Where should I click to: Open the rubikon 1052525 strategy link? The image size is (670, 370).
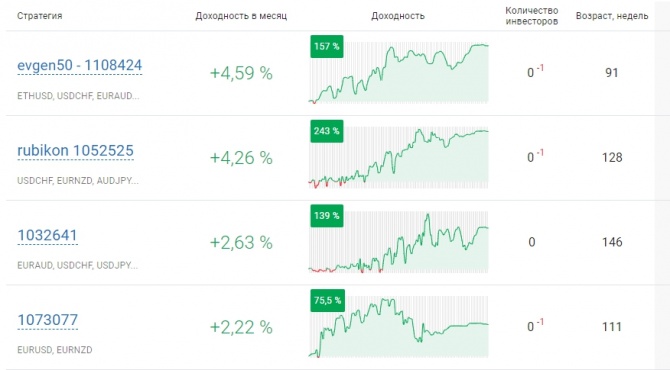[75, 150]
